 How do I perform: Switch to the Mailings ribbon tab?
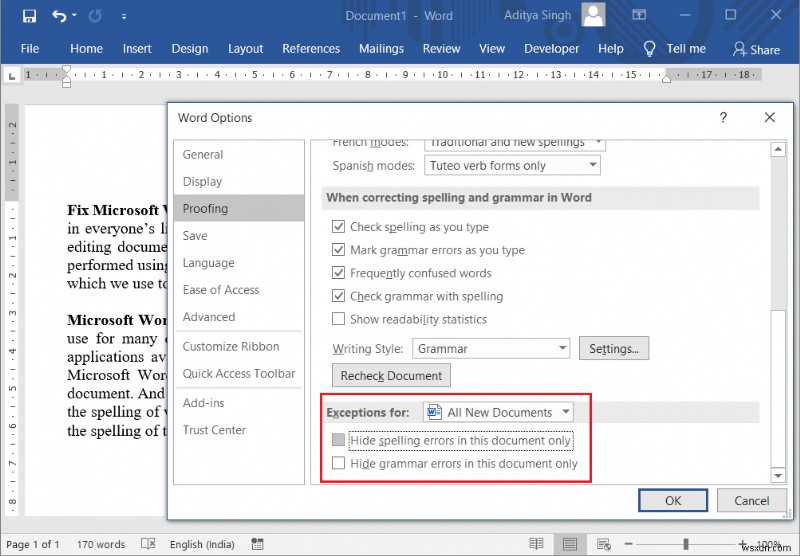(381, 49)
